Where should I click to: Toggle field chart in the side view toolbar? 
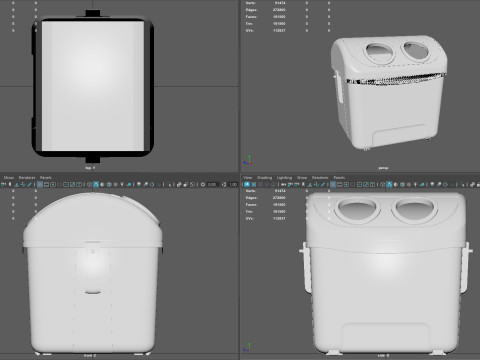[x=359, y=184]
